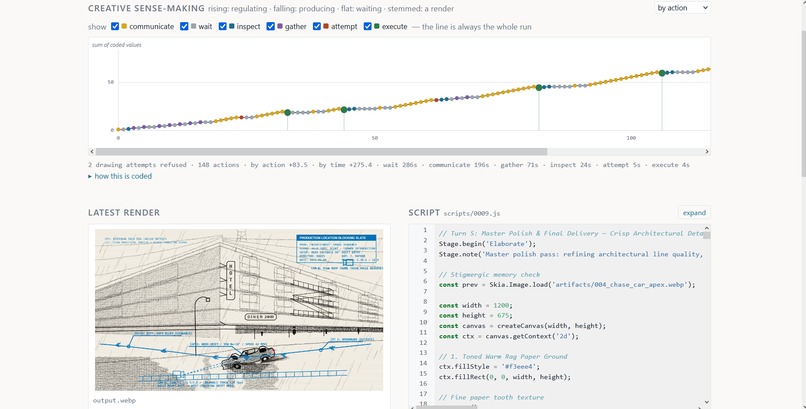The image size is (806, 409).
Task: Click the chart scrollbar right arrow
Action: (707, 152)
